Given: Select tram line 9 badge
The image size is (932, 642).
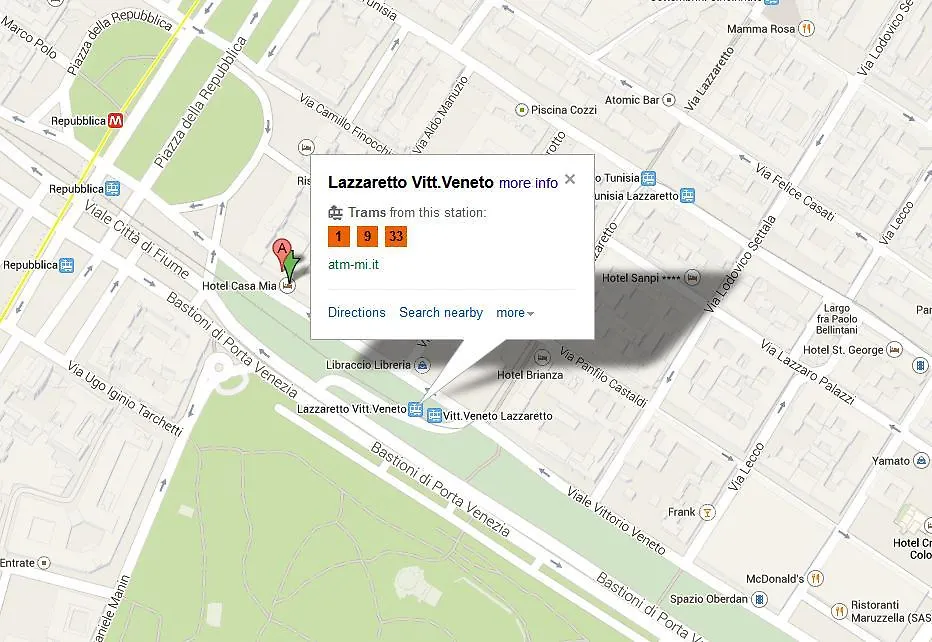Looking at the screenshot, I should tap(367, 237).
